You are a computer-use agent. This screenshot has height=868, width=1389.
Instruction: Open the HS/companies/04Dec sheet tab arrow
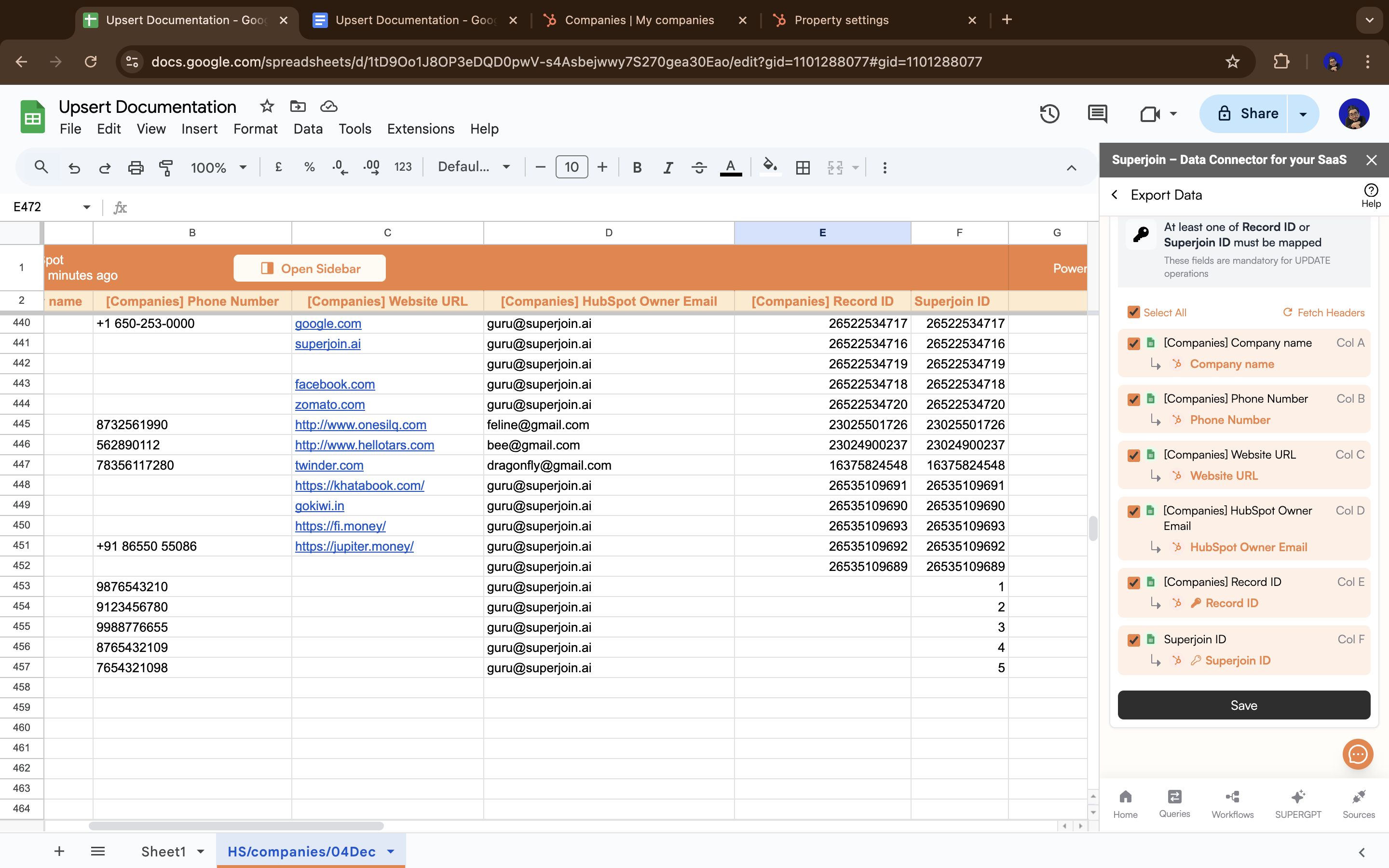(x=391, y=851)
